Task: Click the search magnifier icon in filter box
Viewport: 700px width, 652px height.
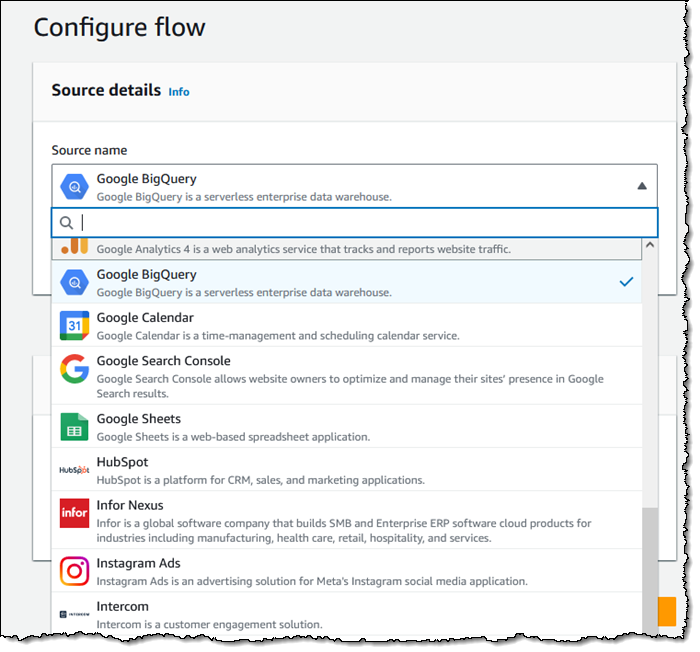Action: tap(67, 222)
